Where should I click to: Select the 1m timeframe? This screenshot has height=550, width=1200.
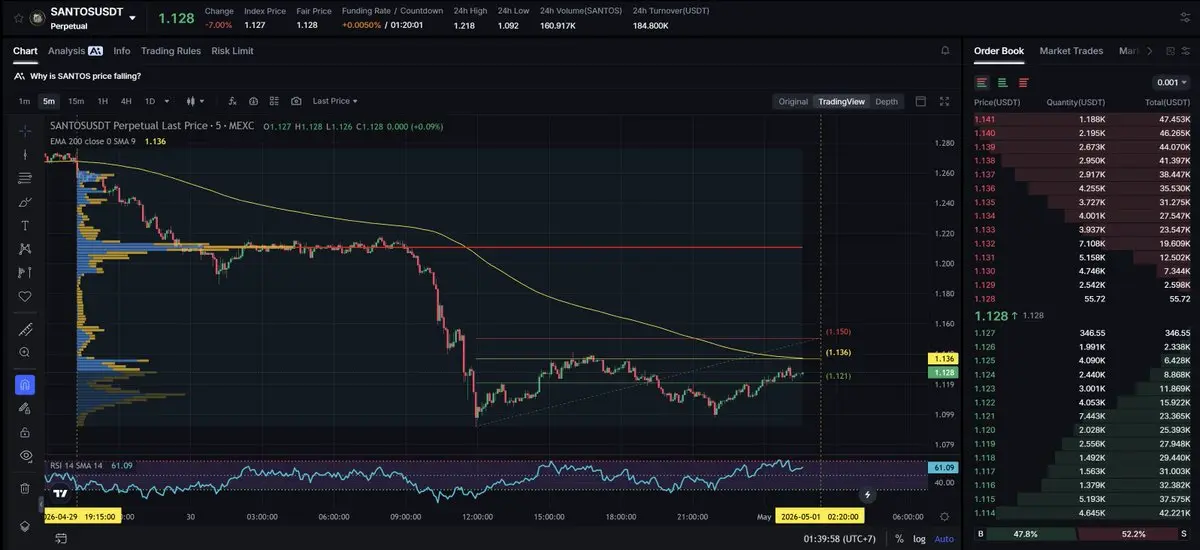click(x=24, y=101)
